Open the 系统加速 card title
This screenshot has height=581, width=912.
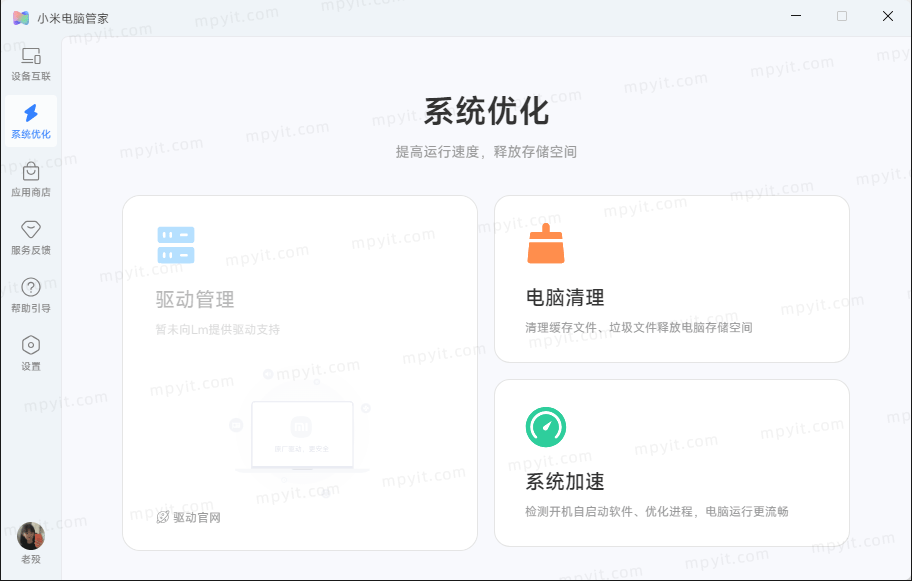coord(565,482)
